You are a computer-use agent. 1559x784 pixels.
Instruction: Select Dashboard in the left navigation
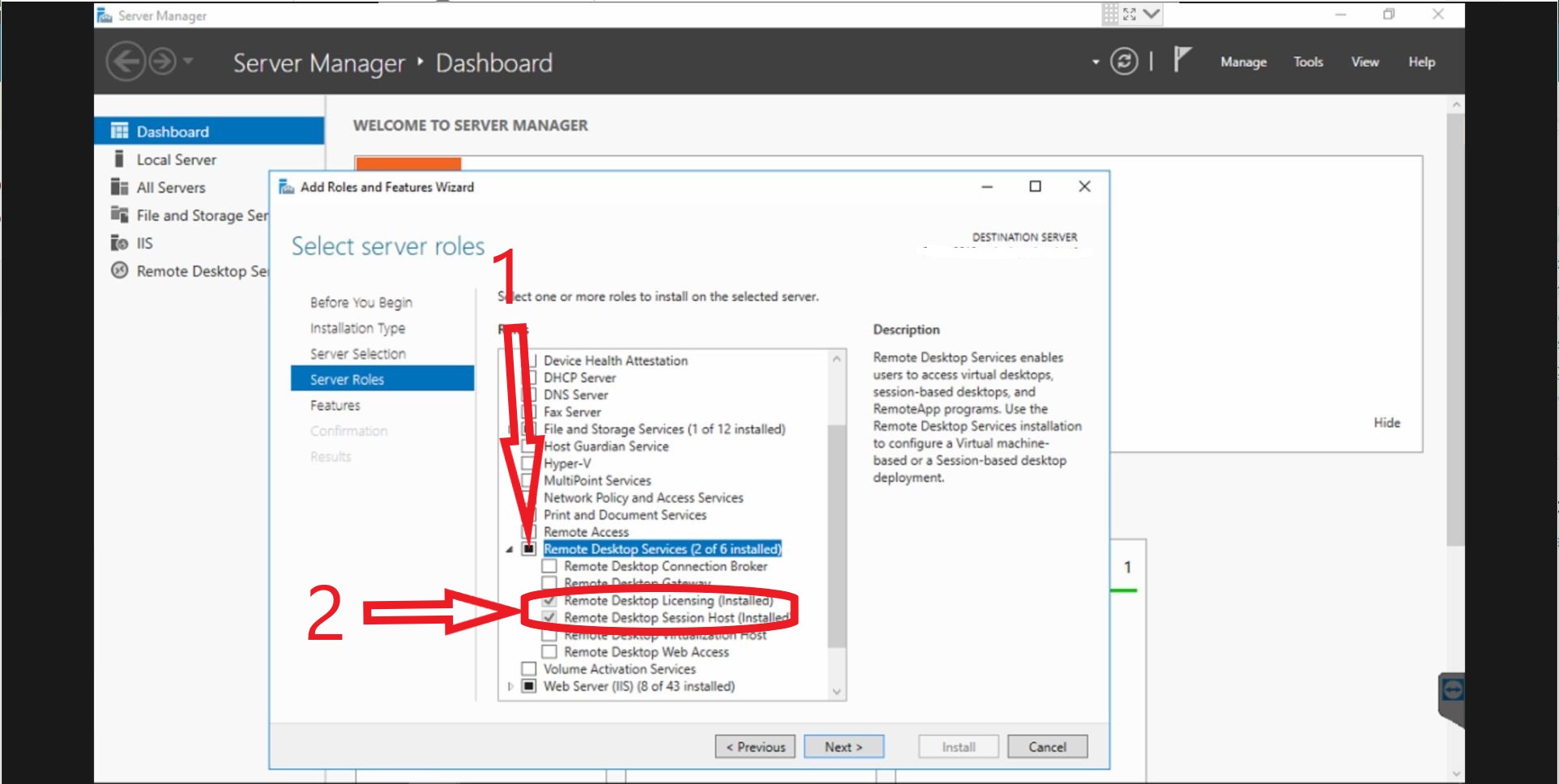click(209, 131)
